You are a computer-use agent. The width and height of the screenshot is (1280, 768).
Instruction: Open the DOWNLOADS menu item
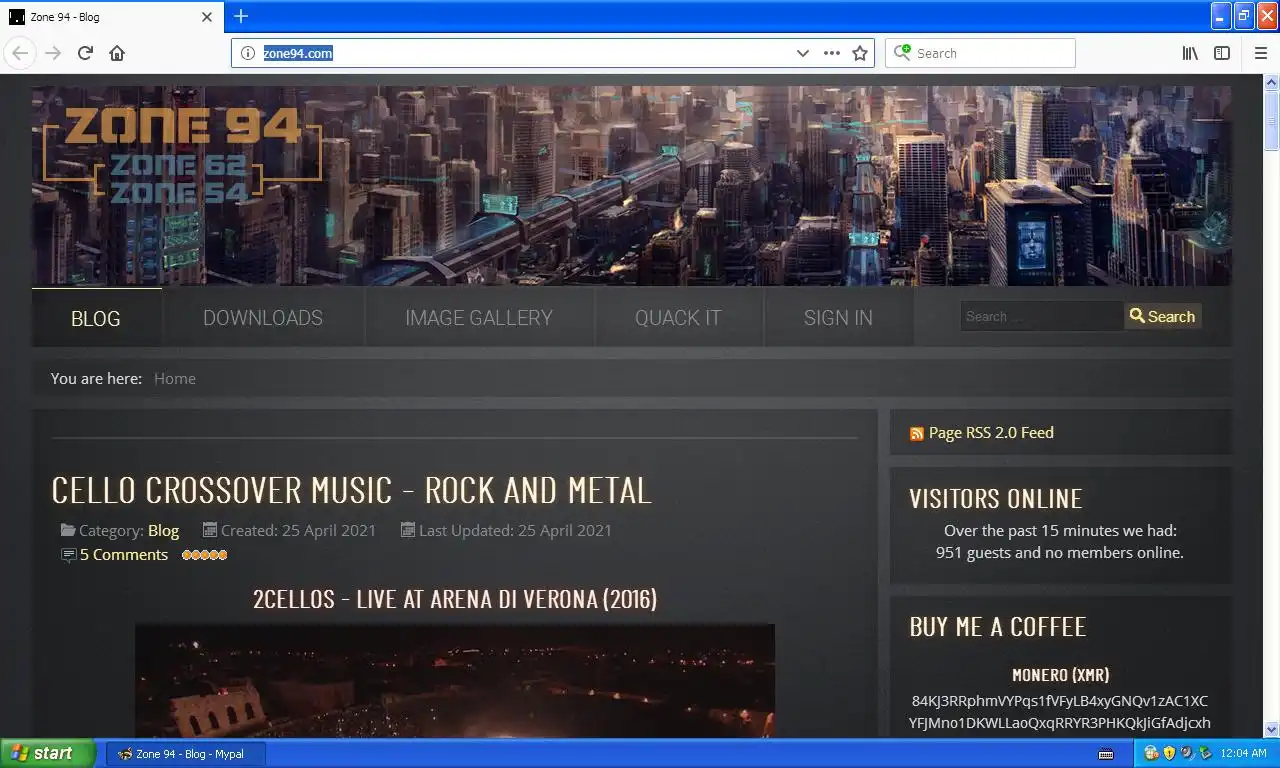[263, 318]
